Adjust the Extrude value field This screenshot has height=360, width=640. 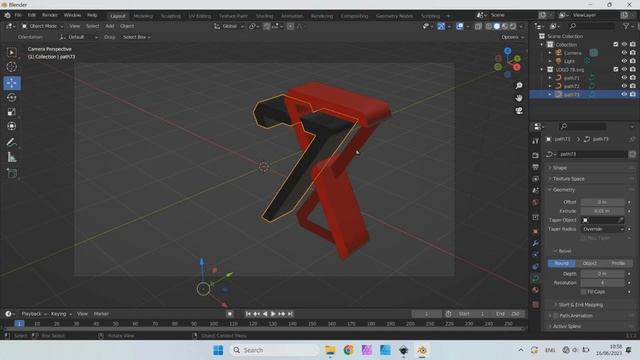tap(602, 211)
